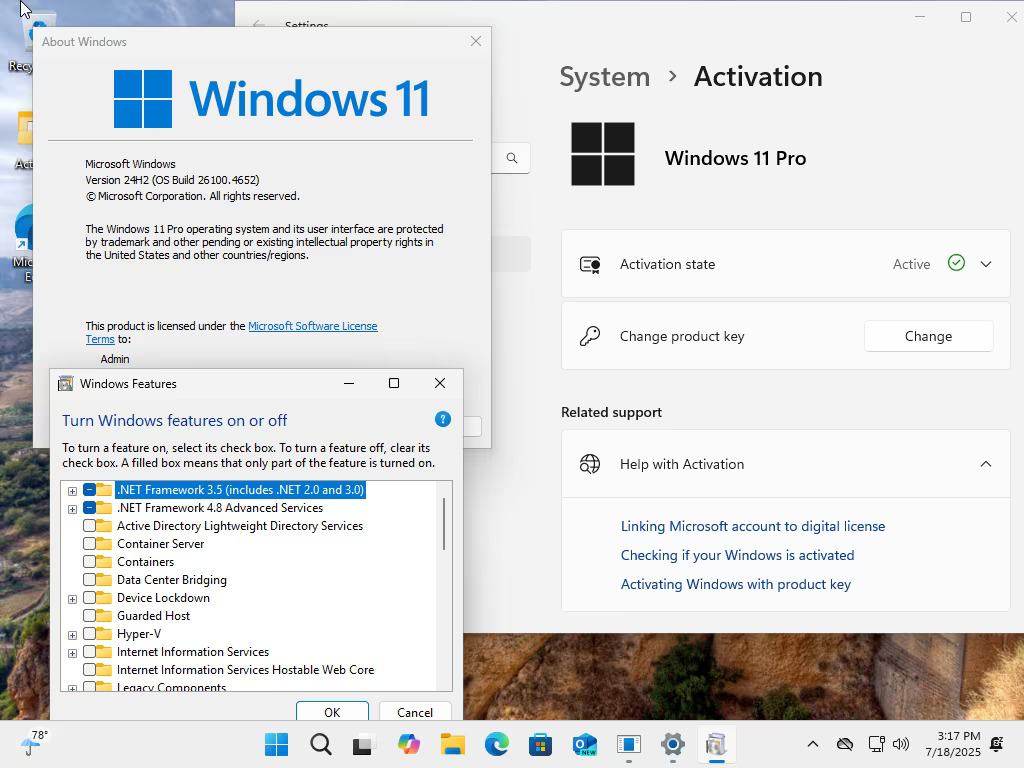1024x768 pixels.
Task: Open Outlook from the taskbar
Action: (584, 744)
